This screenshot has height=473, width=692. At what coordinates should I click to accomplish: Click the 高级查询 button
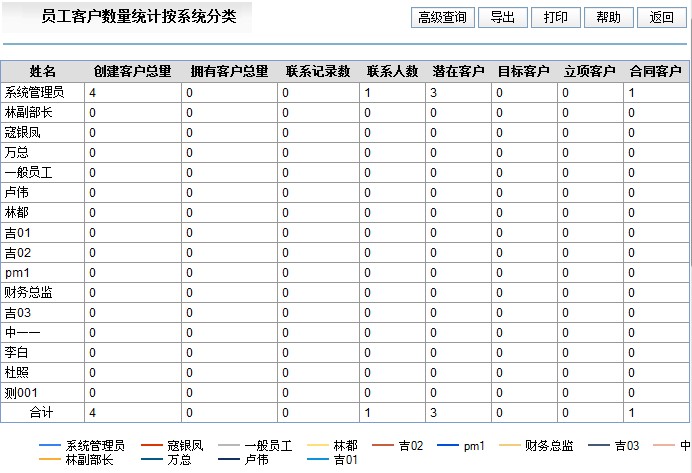pyautogui.click(x=443, y=18)
